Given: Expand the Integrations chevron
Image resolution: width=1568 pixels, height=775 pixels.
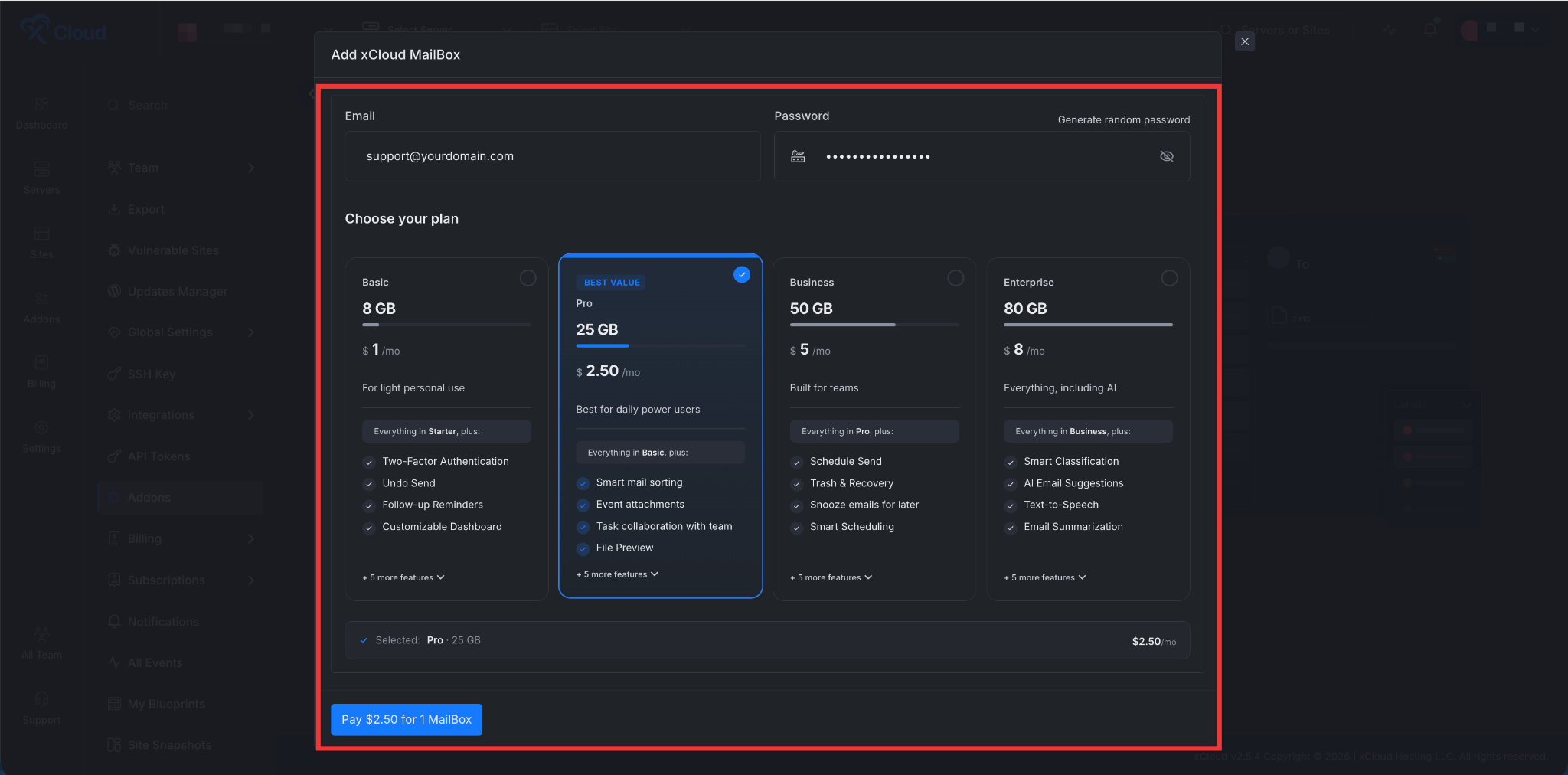Looking at the screenshot, I should [251, 415].
